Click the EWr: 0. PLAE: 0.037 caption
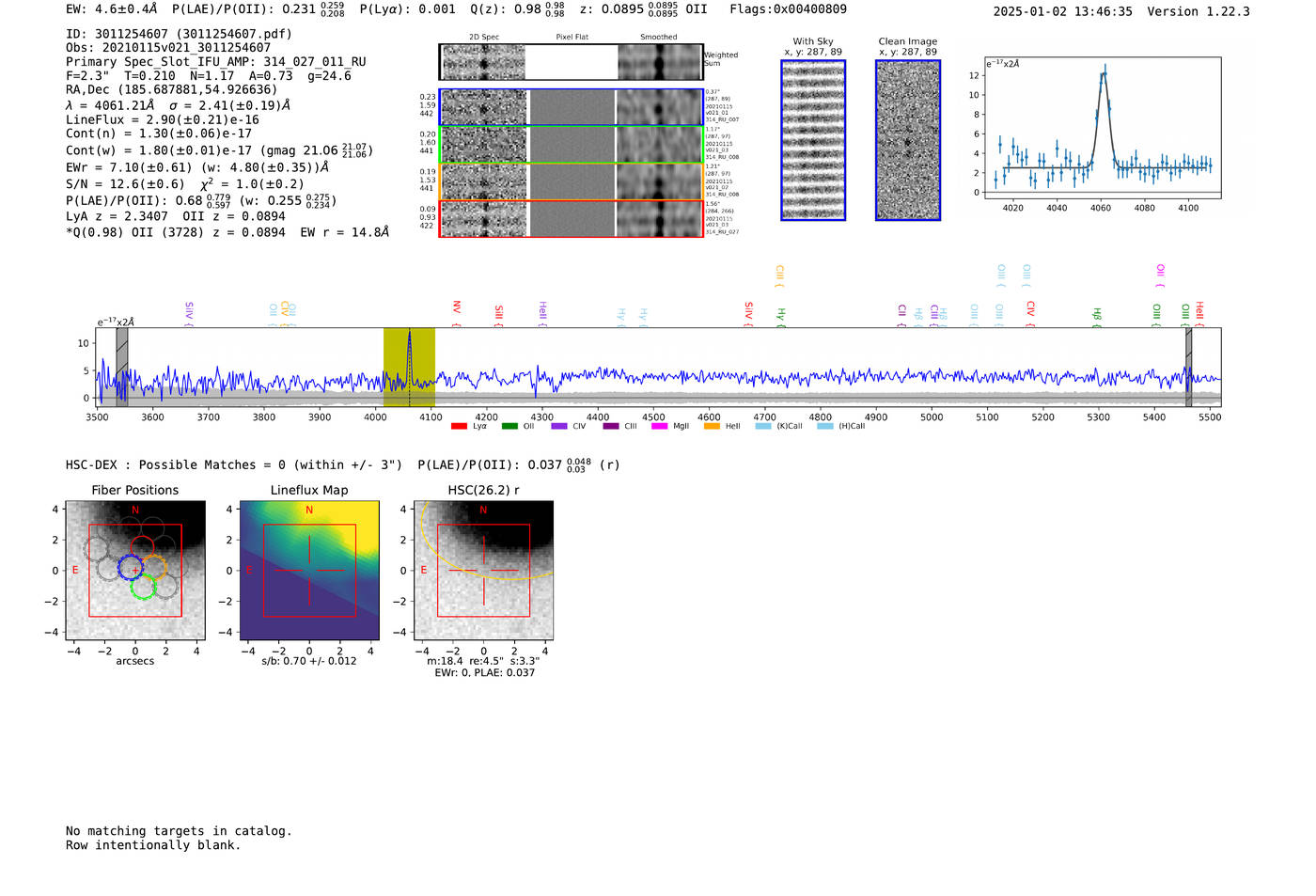Screen dimensions: 1316x896 pos(484,673)
